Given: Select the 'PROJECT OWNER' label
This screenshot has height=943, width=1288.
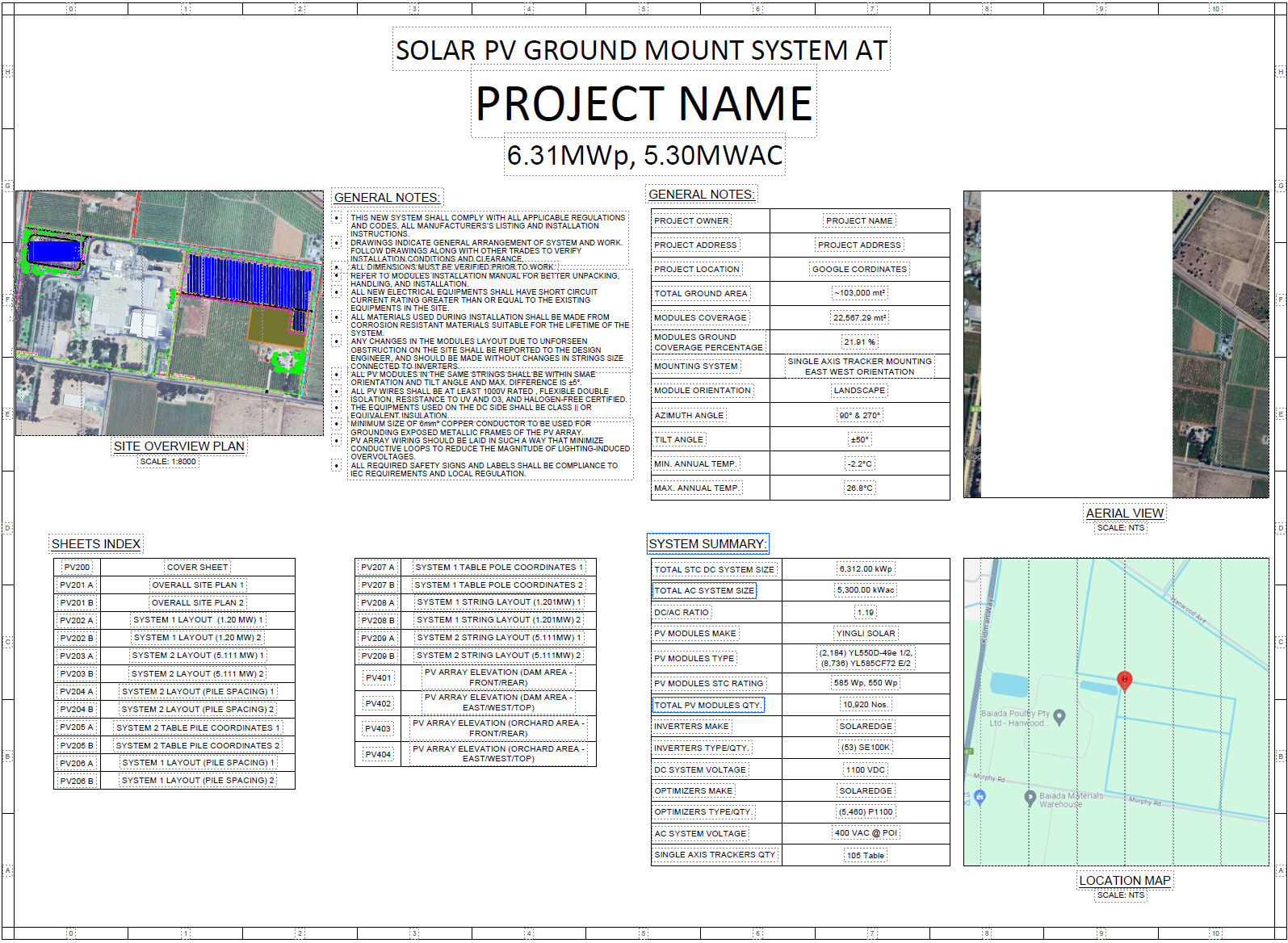Looking at the screenshot, I should tap(691, 221).
